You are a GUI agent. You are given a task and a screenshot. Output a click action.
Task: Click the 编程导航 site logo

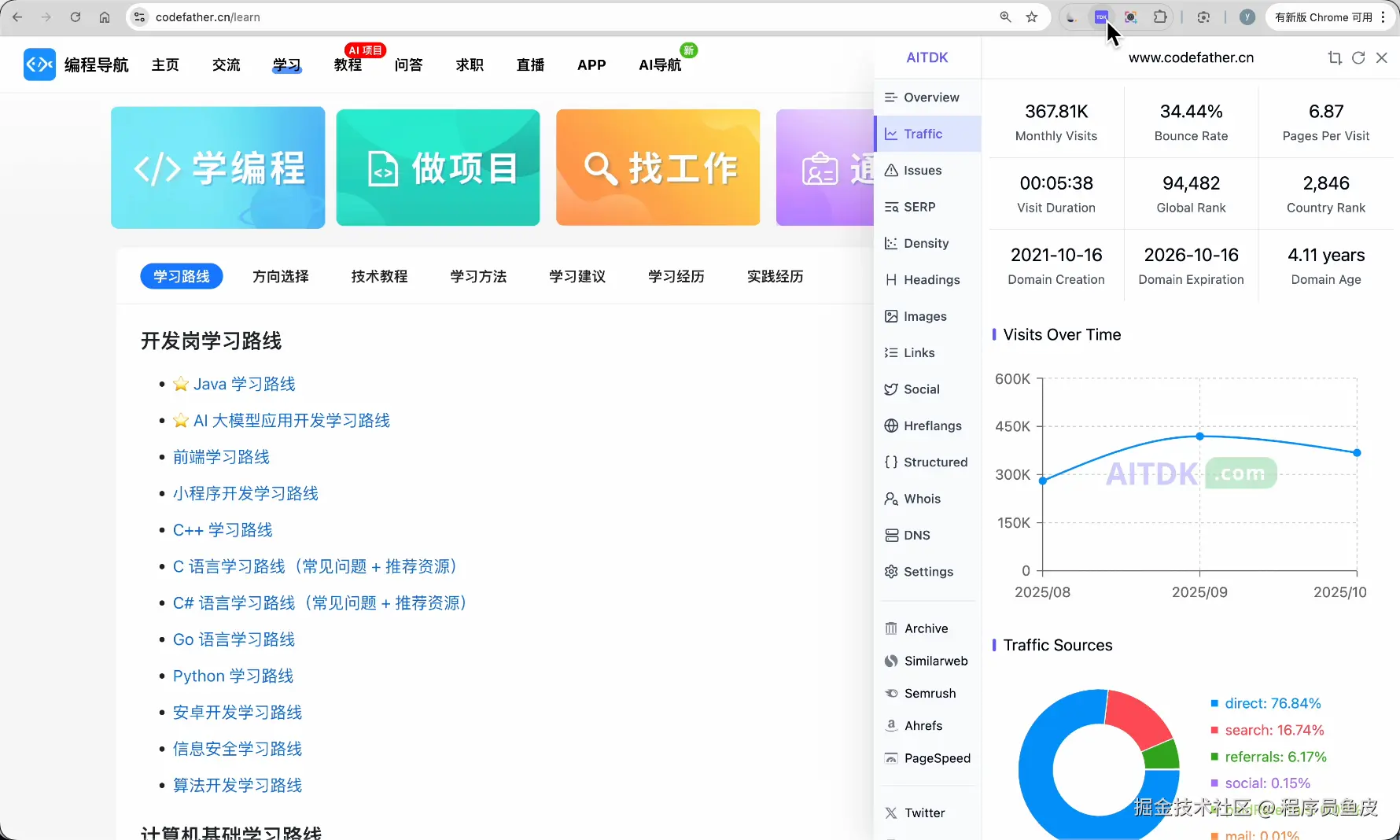tap(76, 64)
